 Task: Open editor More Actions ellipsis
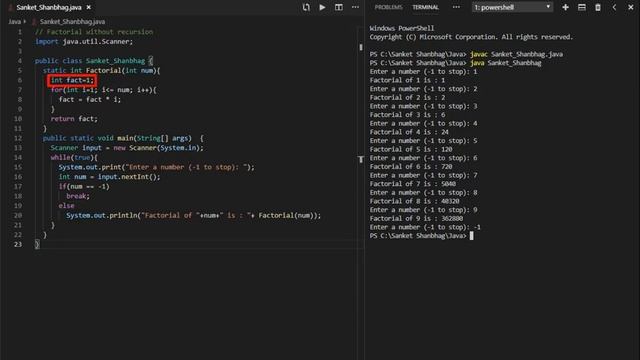[356, 7]
